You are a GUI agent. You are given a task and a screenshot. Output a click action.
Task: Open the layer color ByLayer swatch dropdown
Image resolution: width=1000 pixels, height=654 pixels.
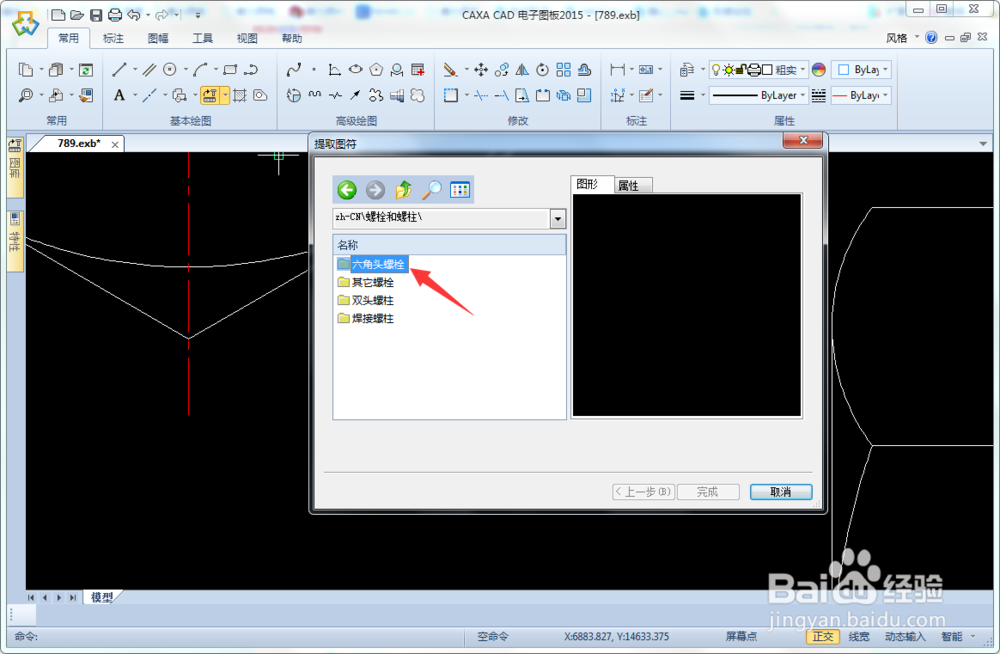pyautogui.click(x=861, y=70)
